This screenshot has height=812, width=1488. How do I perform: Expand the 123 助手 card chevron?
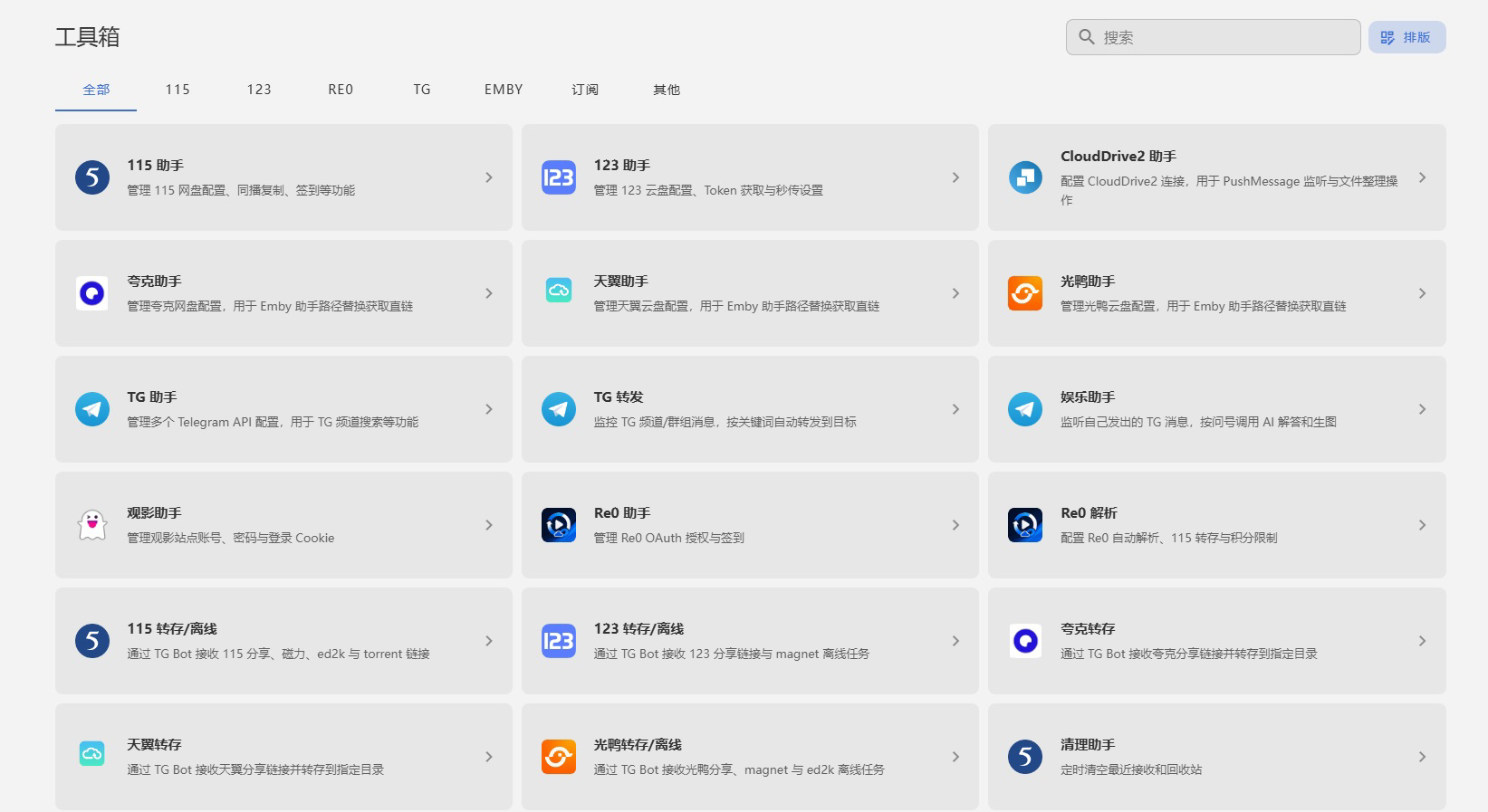955,177
